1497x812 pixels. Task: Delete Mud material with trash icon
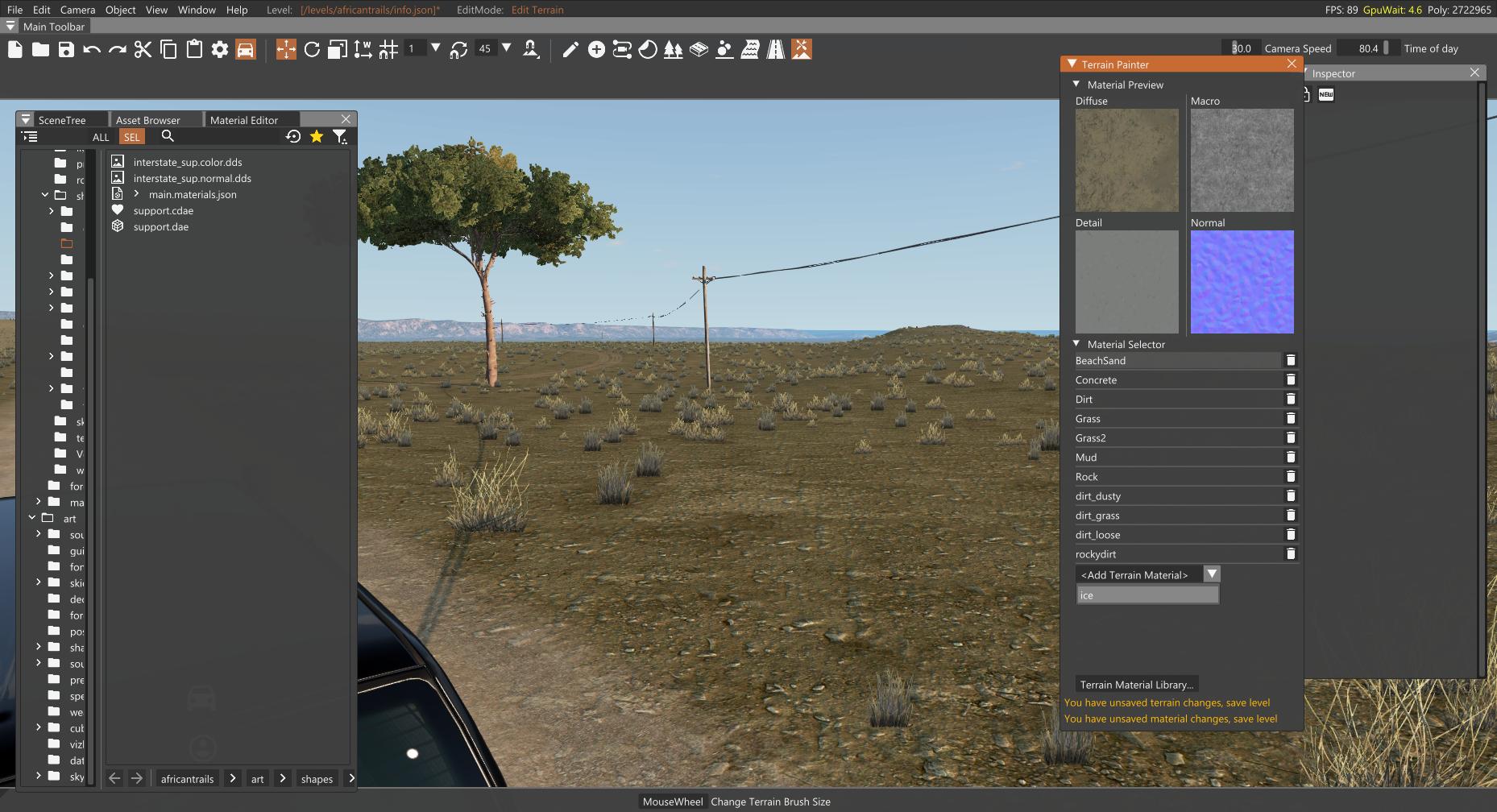[x=1291, y=457]
